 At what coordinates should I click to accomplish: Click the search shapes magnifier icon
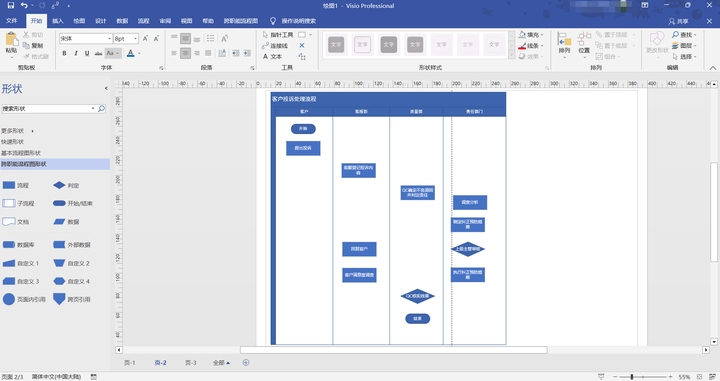point(101,109)
